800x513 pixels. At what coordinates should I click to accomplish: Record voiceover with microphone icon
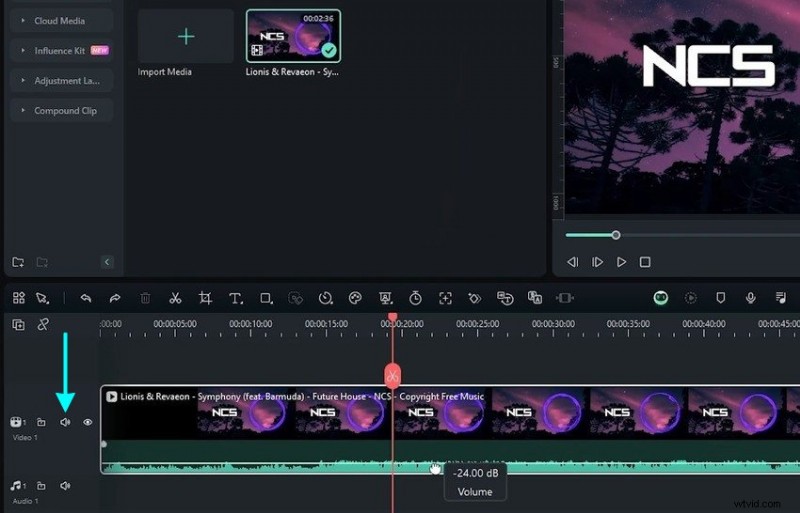click(751, 298)
